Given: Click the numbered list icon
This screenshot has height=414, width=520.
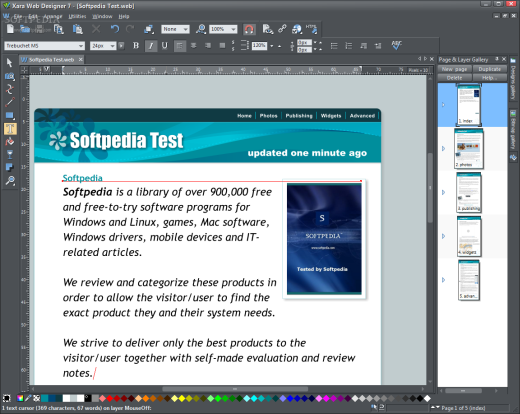Looking at the screenshot, I should tap(349, 46).
